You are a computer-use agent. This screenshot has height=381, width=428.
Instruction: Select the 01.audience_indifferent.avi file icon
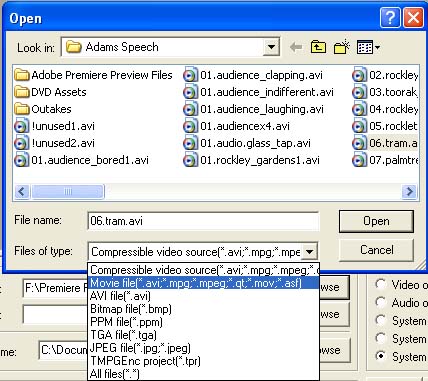point(190,92)
